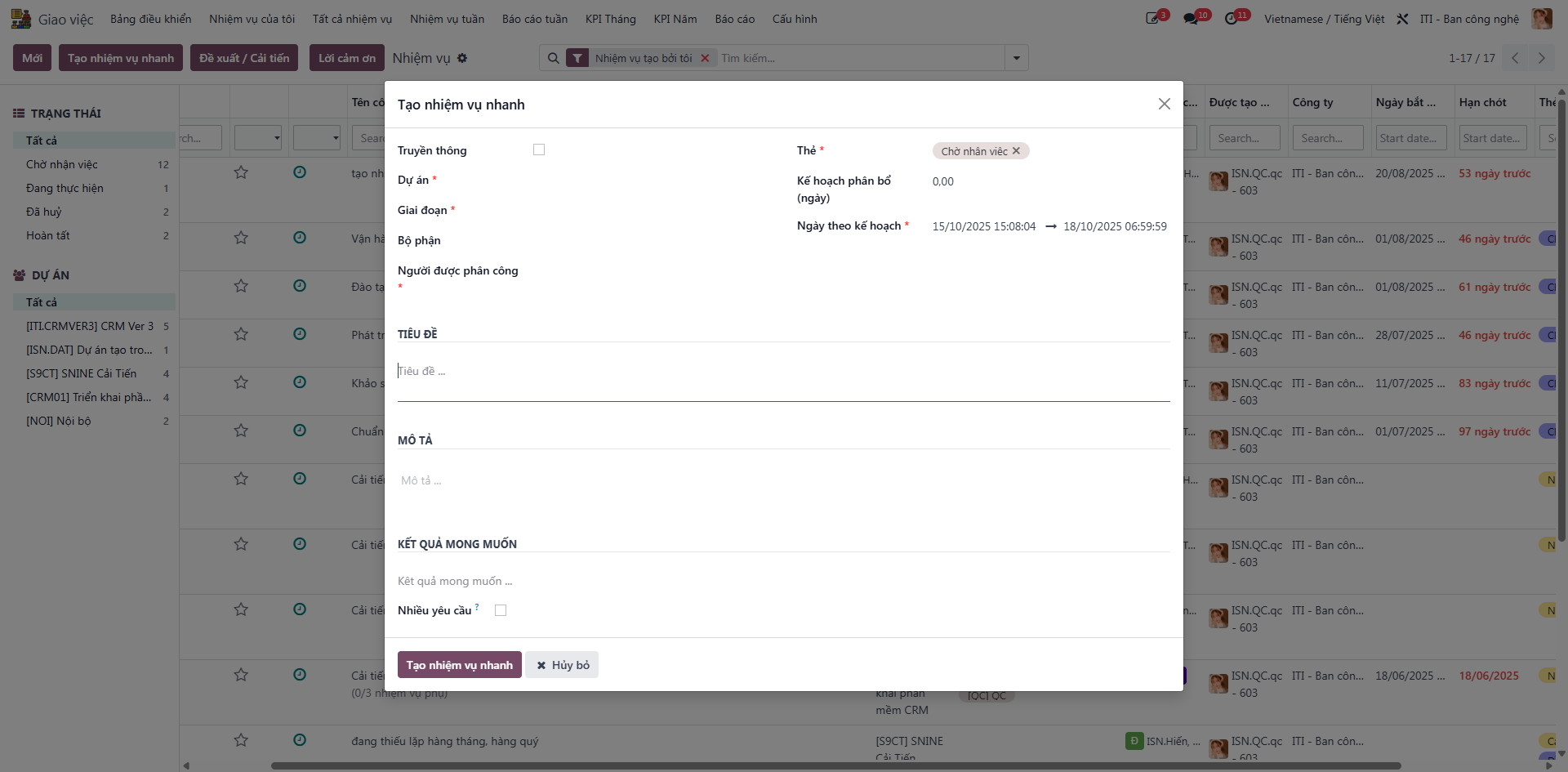Click the status clock icon on 'Vận hà' row
The image size is (1568, 772).
(x=300, y=238)
